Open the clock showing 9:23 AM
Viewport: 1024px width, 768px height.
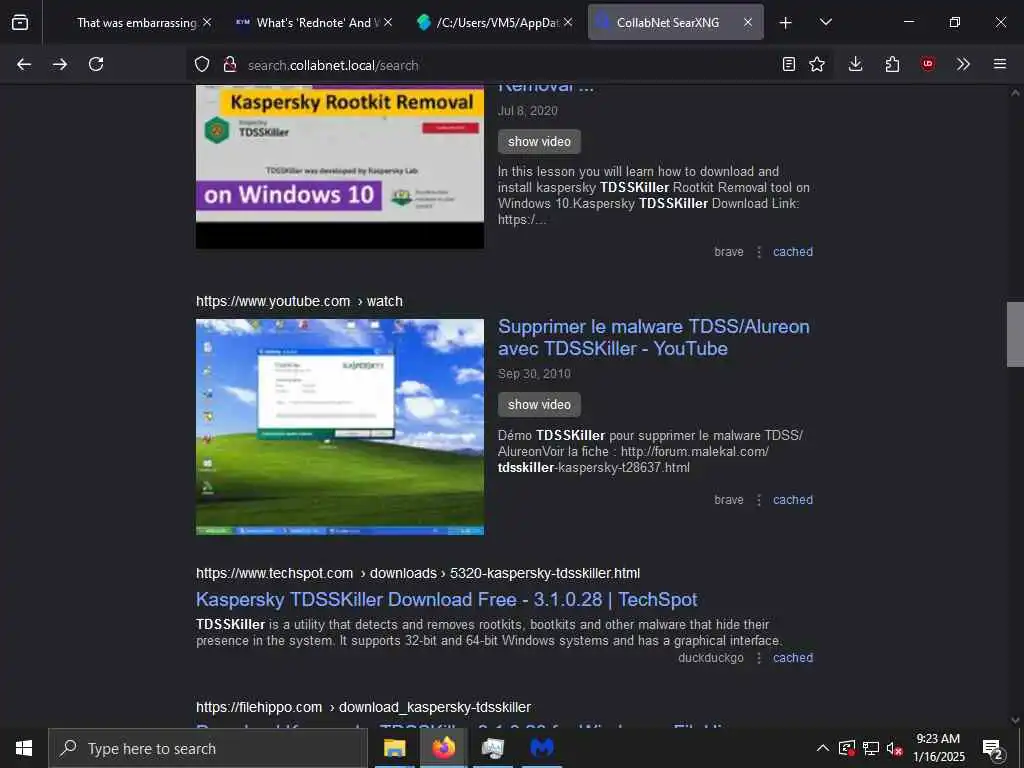pyautogui.click(x=938, y=748)
